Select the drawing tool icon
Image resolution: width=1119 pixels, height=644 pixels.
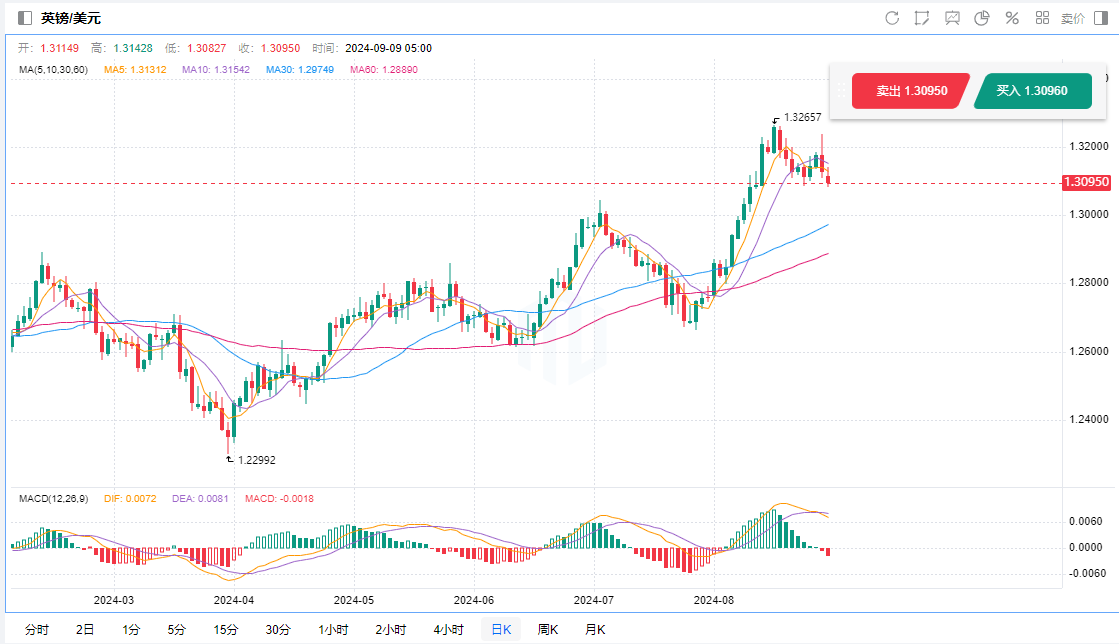(x=921, y=18)
